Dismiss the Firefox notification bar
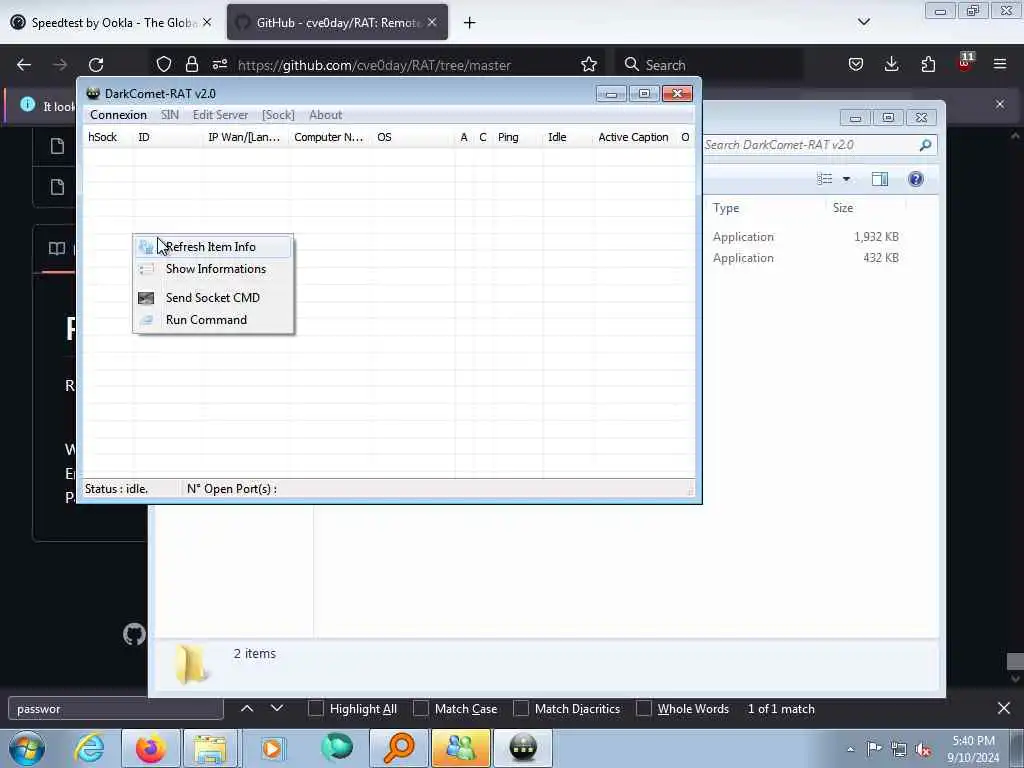The image size is (1024, 768). click(1000, 104)
